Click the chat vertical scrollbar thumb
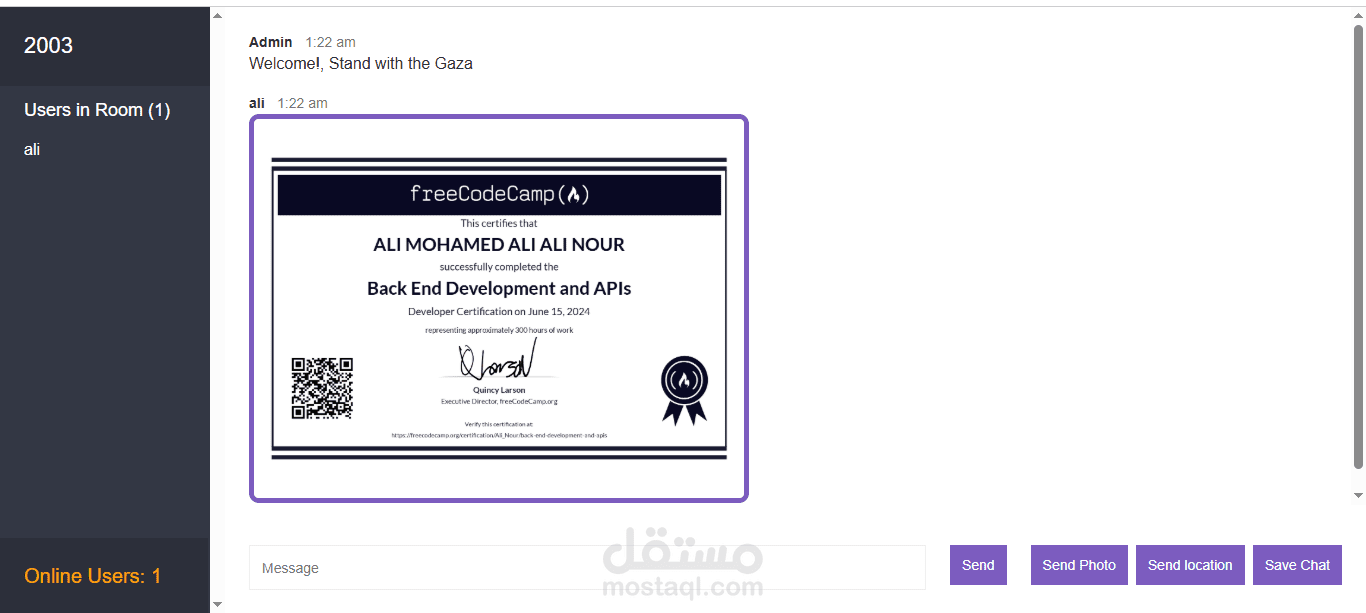This screenshot has width=1366, height=613. tap(1358, 247)
